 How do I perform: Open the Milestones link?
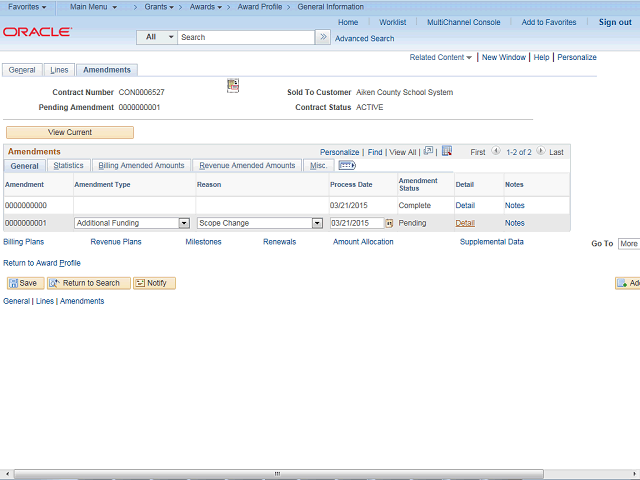(203, 242)
